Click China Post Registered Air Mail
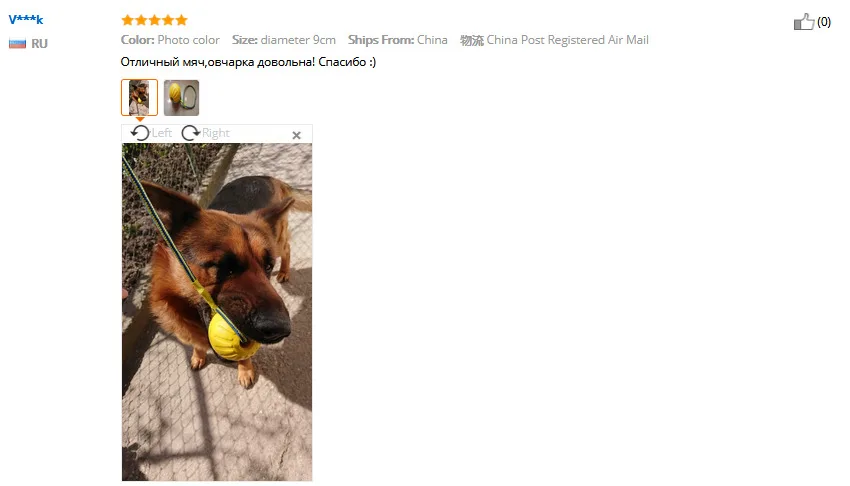The height and width of the screenshot is (486, 850). 568,40
